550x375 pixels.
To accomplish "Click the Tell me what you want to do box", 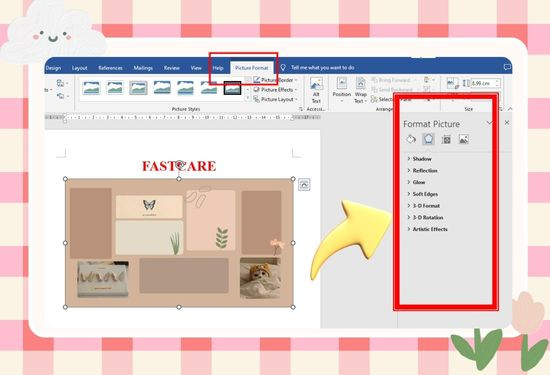I will point(322,67).
